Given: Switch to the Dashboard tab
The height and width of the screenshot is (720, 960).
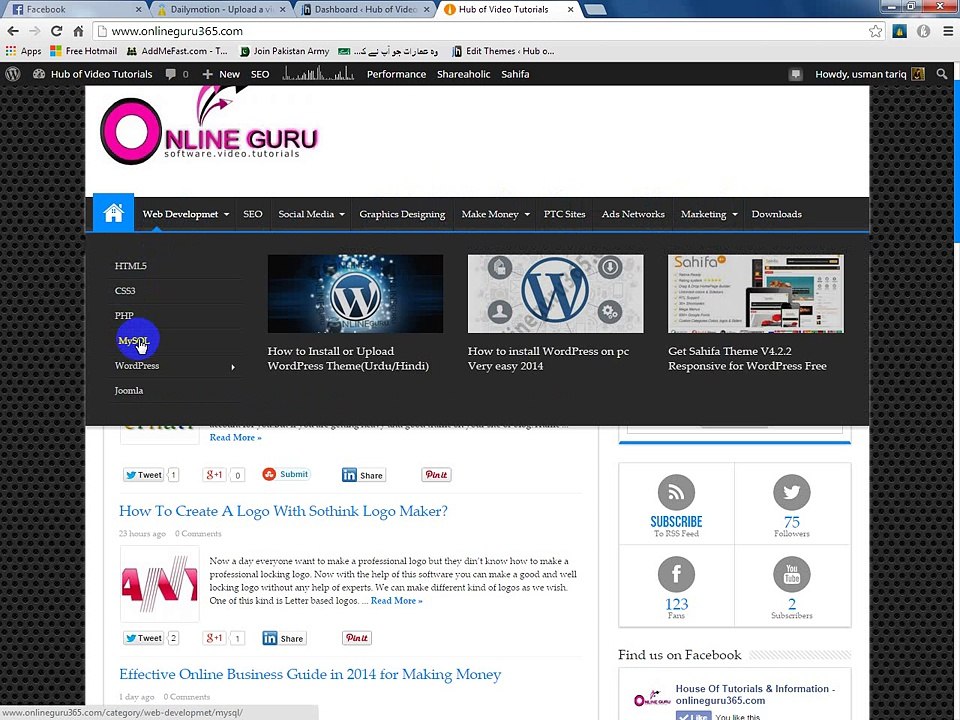Looking at the screenshot, I should (x=365, y=9).
